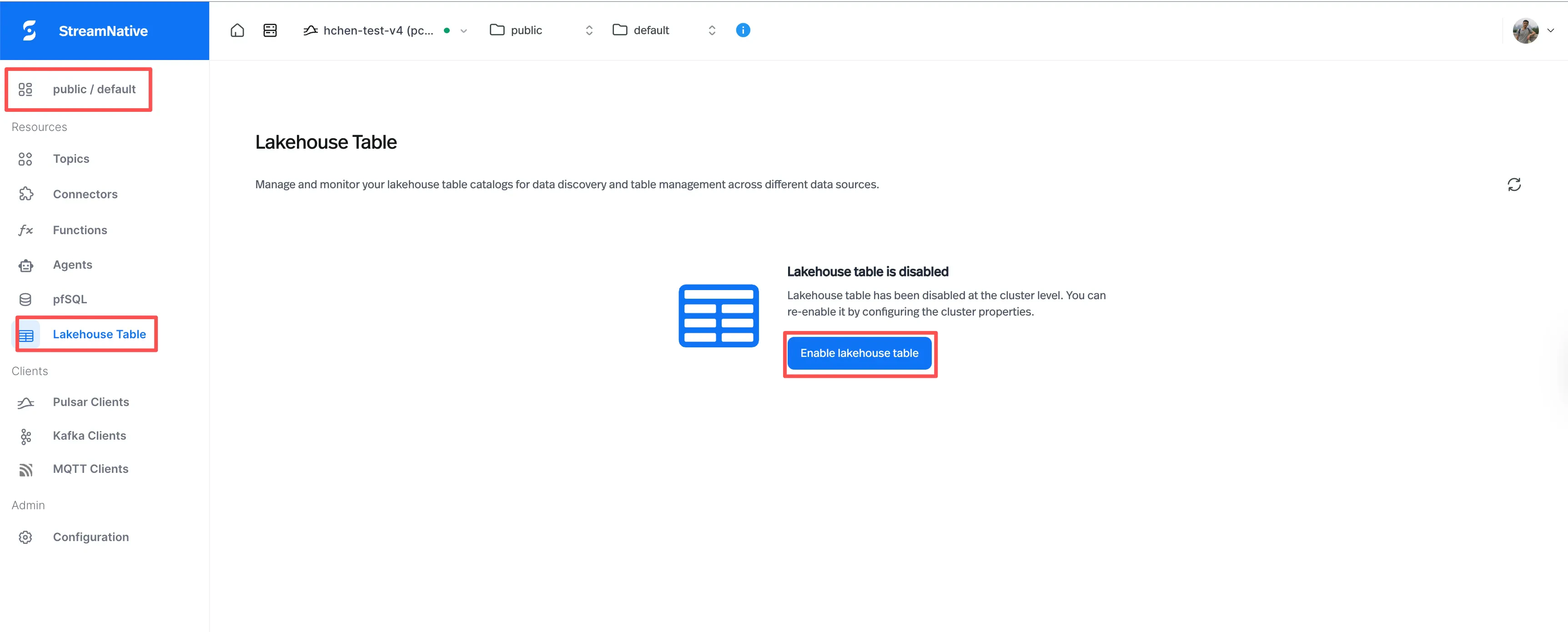The width and height of the screenshot is (1568, 632).
Task: Refresh the Lakehouse Table page
Action: click(1514, 185)
